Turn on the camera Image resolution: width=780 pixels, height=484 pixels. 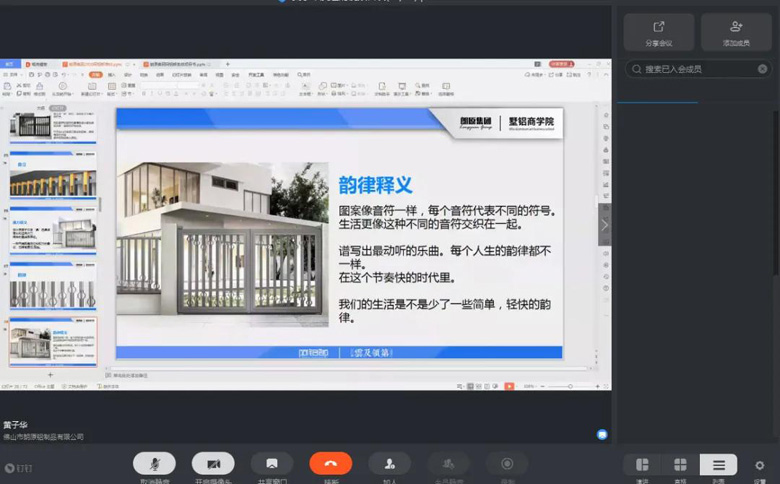pos(213,464)
